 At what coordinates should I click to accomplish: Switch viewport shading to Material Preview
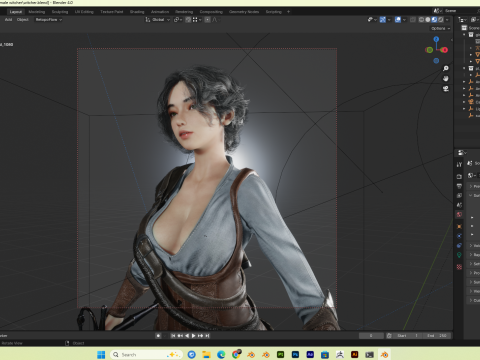tap(434, 20)
